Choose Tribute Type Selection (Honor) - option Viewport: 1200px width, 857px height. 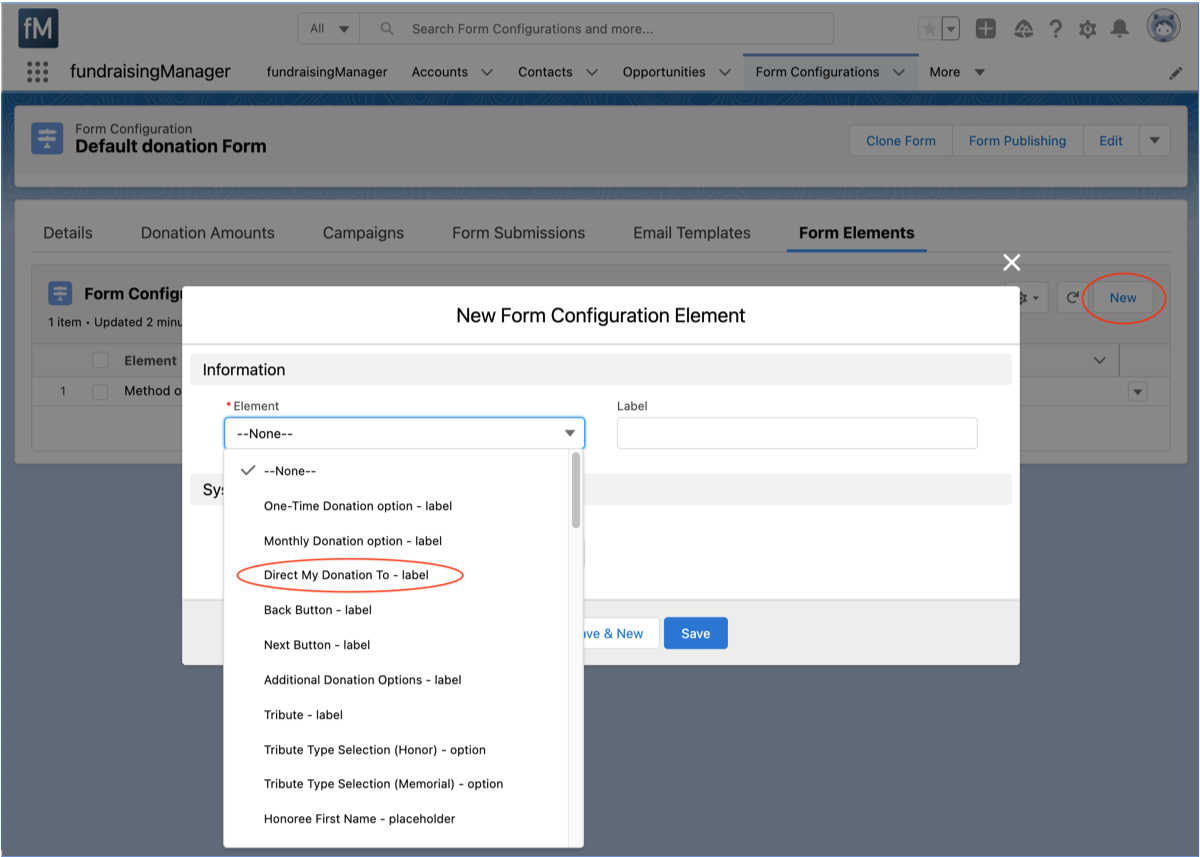(398, 750)
